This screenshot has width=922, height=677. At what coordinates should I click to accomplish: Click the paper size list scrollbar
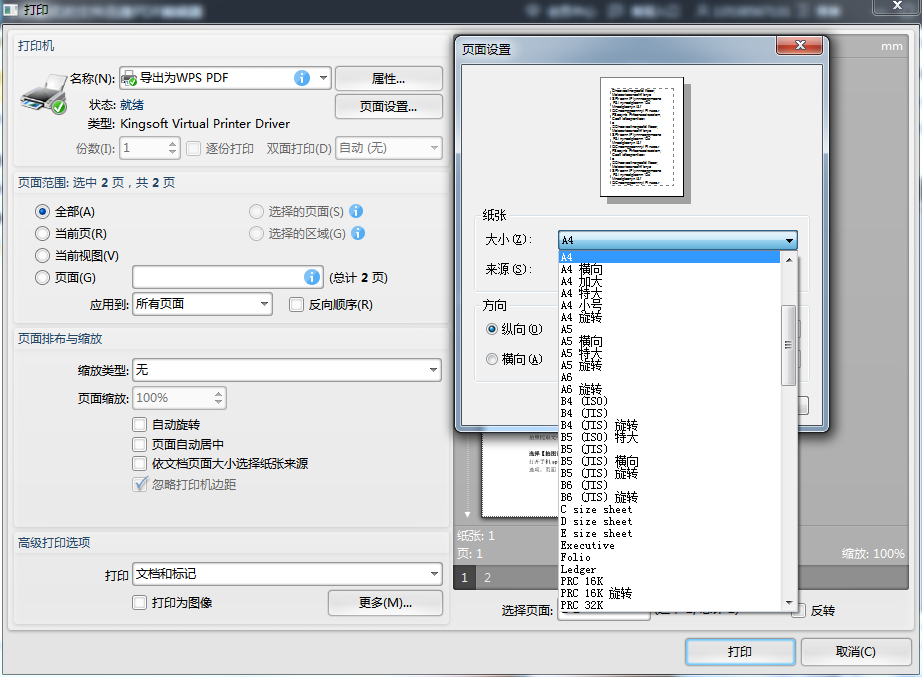[x=789, y=340]
